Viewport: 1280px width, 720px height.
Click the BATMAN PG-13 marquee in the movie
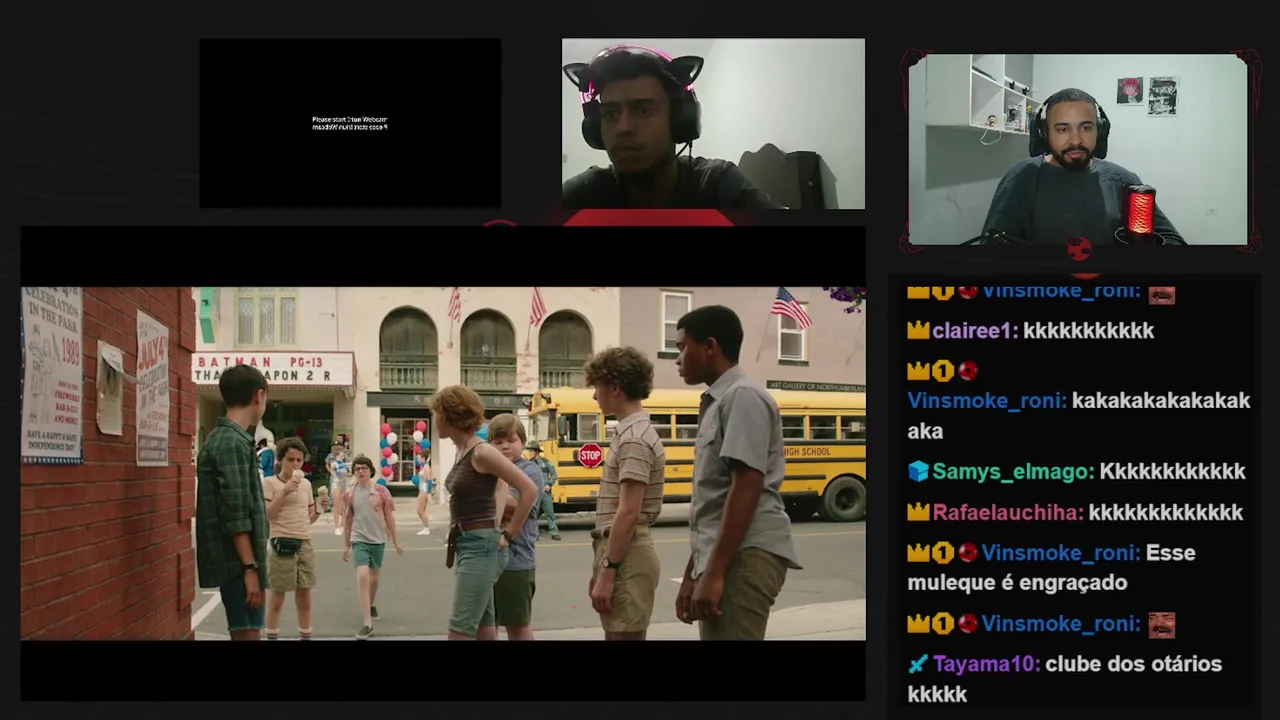(273, 368)
